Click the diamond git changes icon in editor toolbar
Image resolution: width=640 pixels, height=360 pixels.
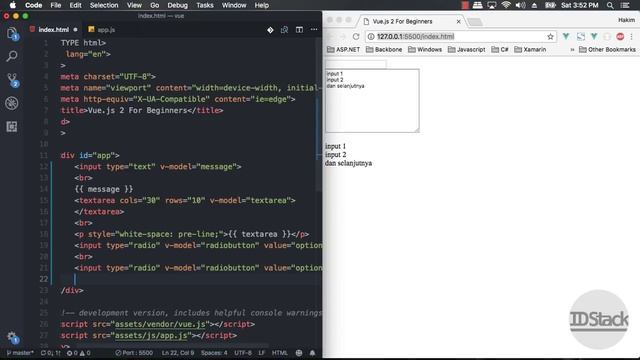(270, 30)
